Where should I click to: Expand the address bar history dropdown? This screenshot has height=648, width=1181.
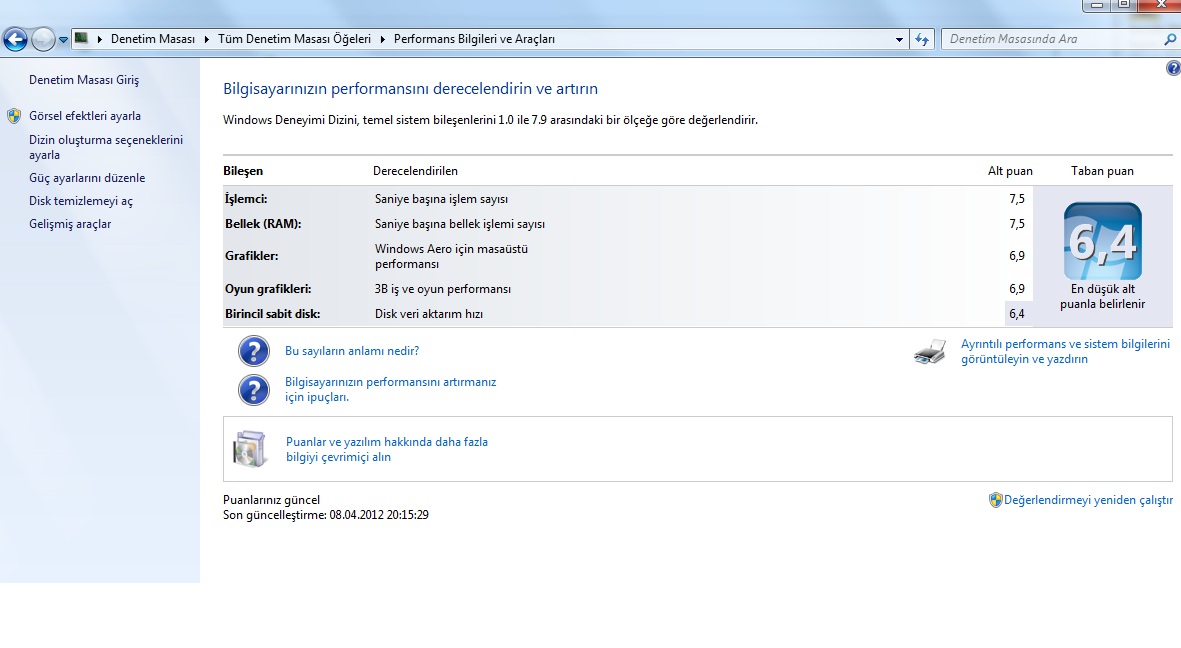[x=899, y=40]
